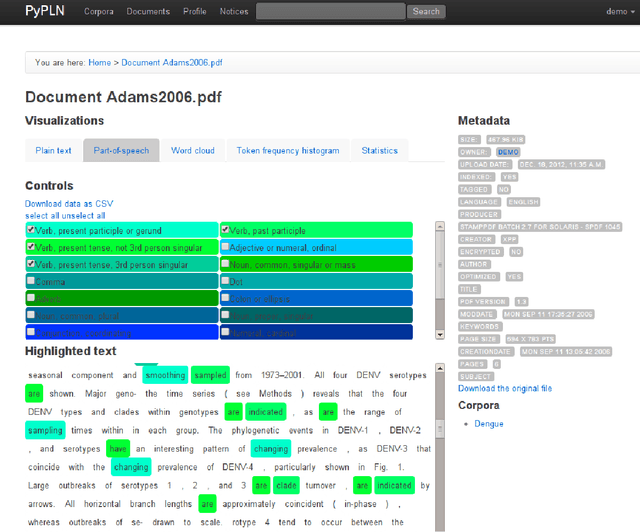Screen dimensions: 640x532
Task: Click 'Download the original file' link
Action: (504, 388)
